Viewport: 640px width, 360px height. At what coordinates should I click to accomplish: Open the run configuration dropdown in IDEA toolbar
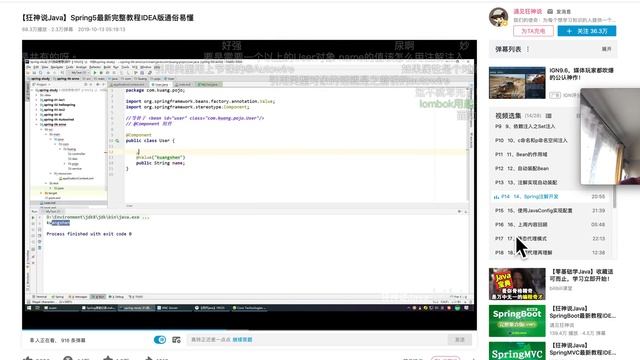(80, 73)
